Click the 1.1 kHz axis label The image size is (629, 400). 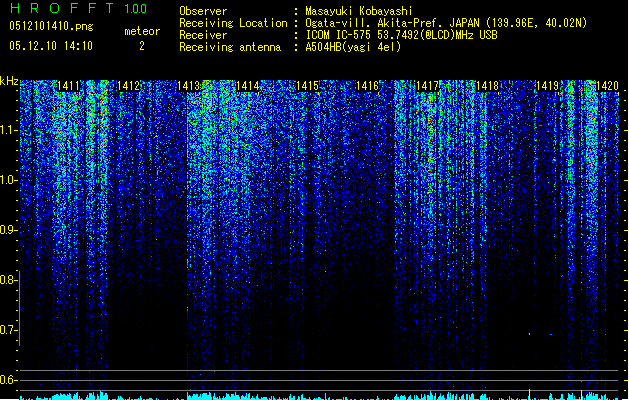8,130
